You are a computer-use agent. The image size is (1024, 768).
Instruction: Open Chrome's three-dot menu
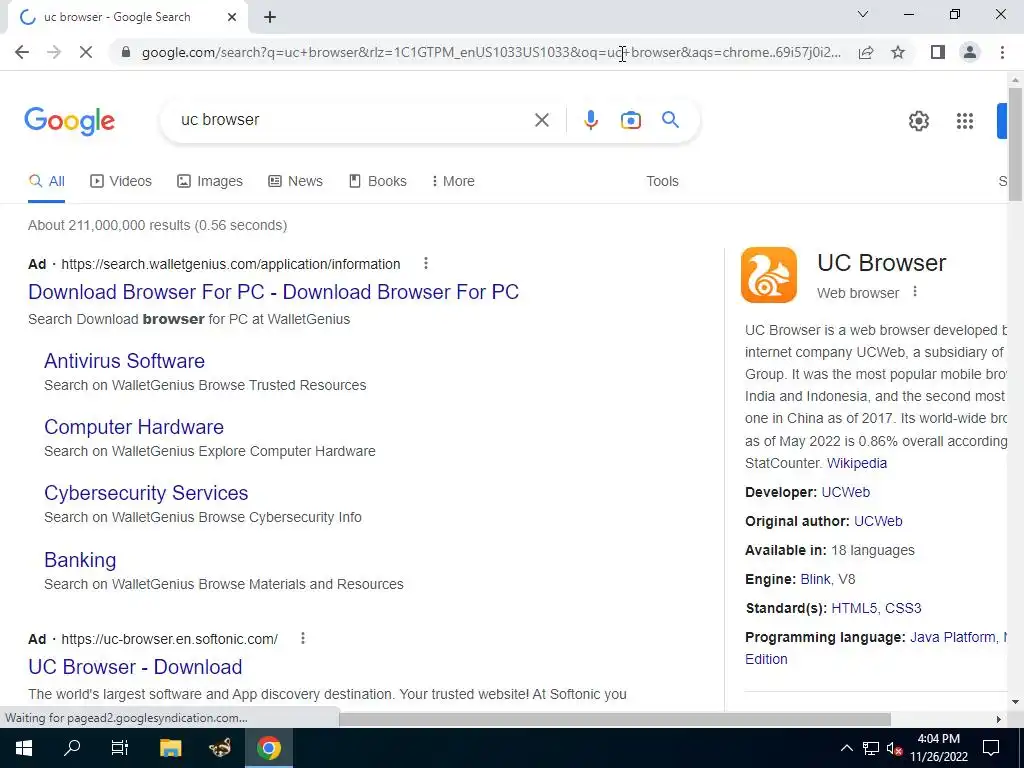point(1002,52)
